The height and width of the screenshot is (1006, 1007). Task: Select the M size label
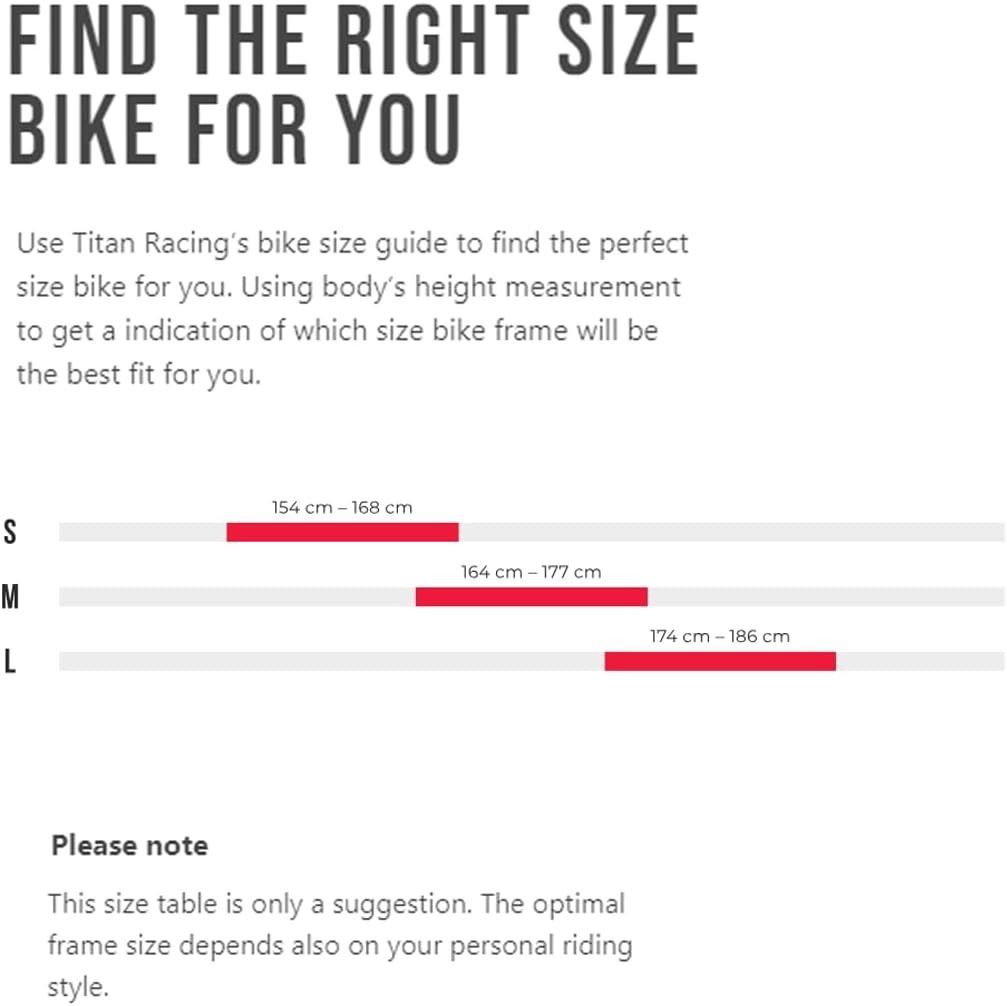(10, 597)
